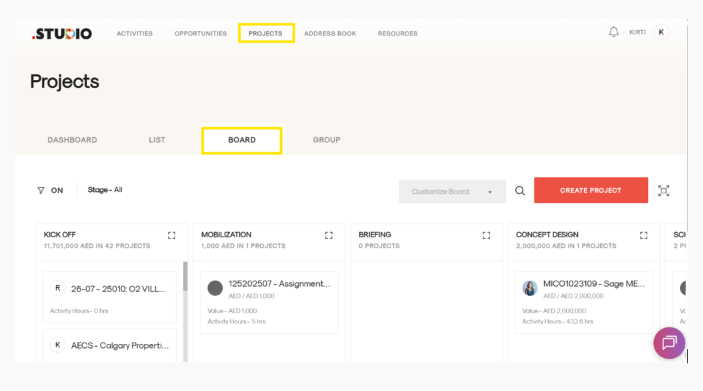This screenshot has width=703, height=391.
Task: Expand the Briefing column
Action: [486, 235]
